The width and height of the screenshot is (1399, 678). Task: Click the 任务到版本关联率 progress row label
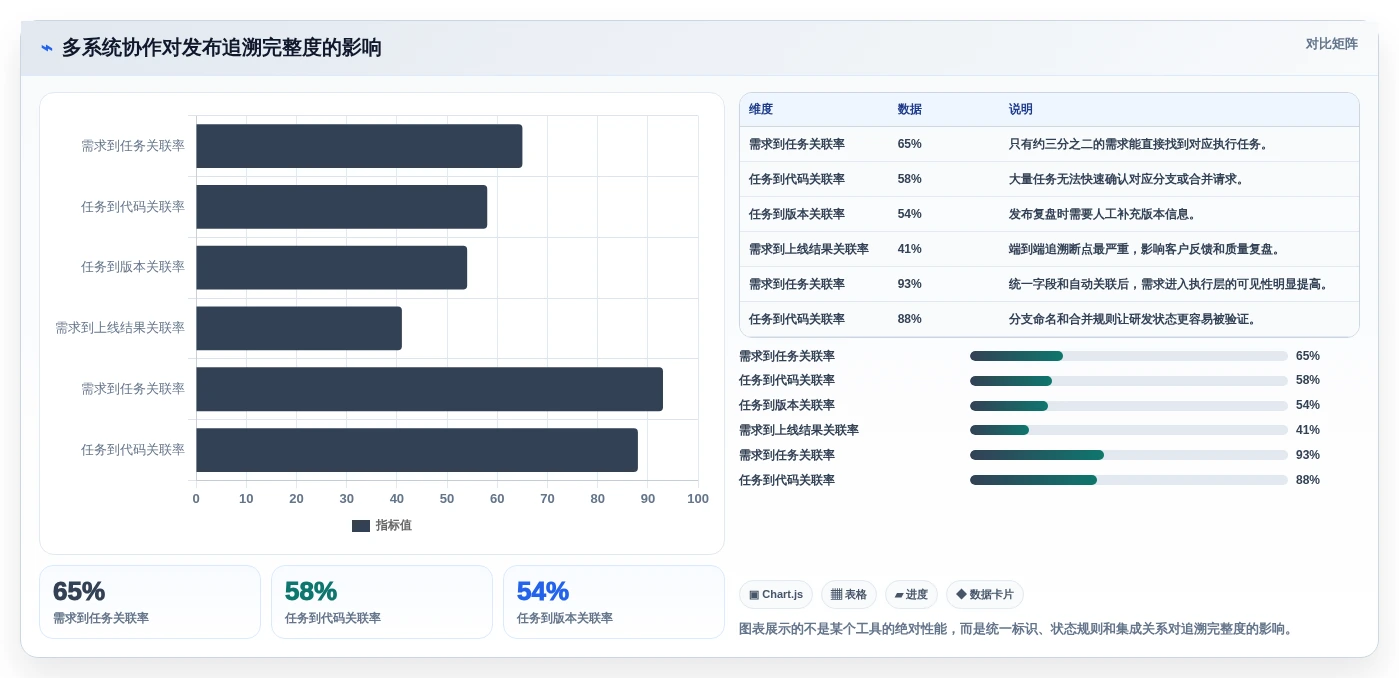coord(787,406)
